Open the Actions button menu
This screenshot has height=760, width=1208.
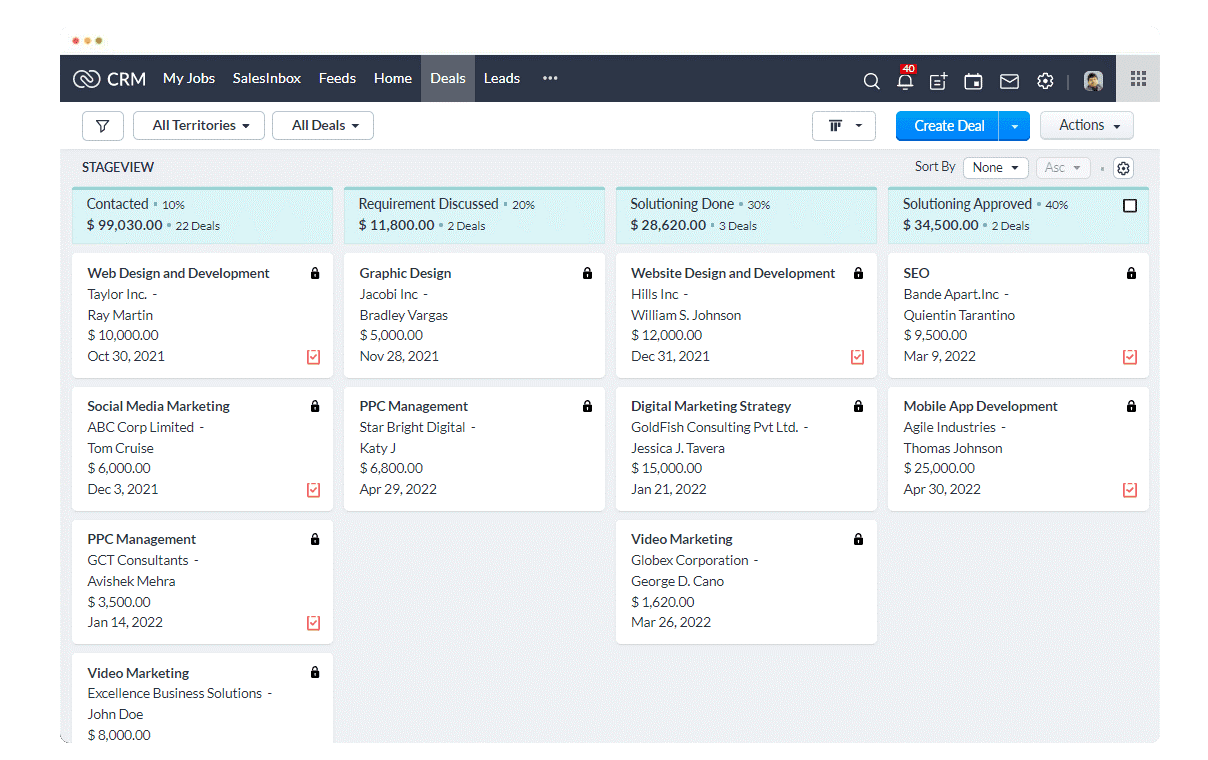(1086, 125)
